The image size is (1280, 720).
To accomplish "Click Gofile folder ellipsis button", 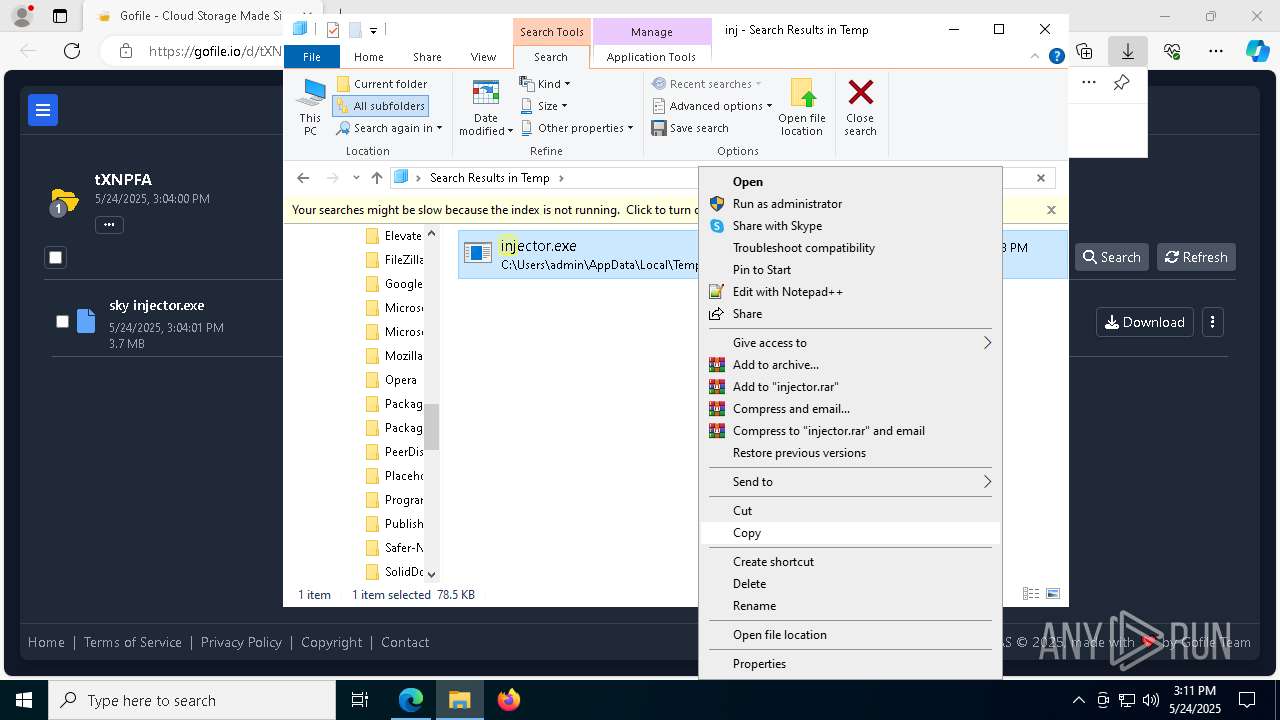I will point(109,225).
